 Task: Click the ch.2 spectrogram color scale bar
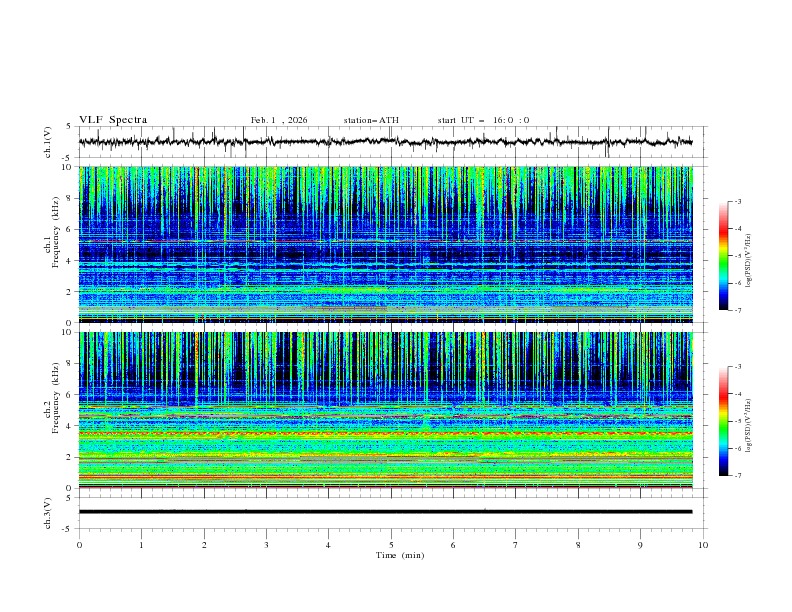tap(723, 422)
